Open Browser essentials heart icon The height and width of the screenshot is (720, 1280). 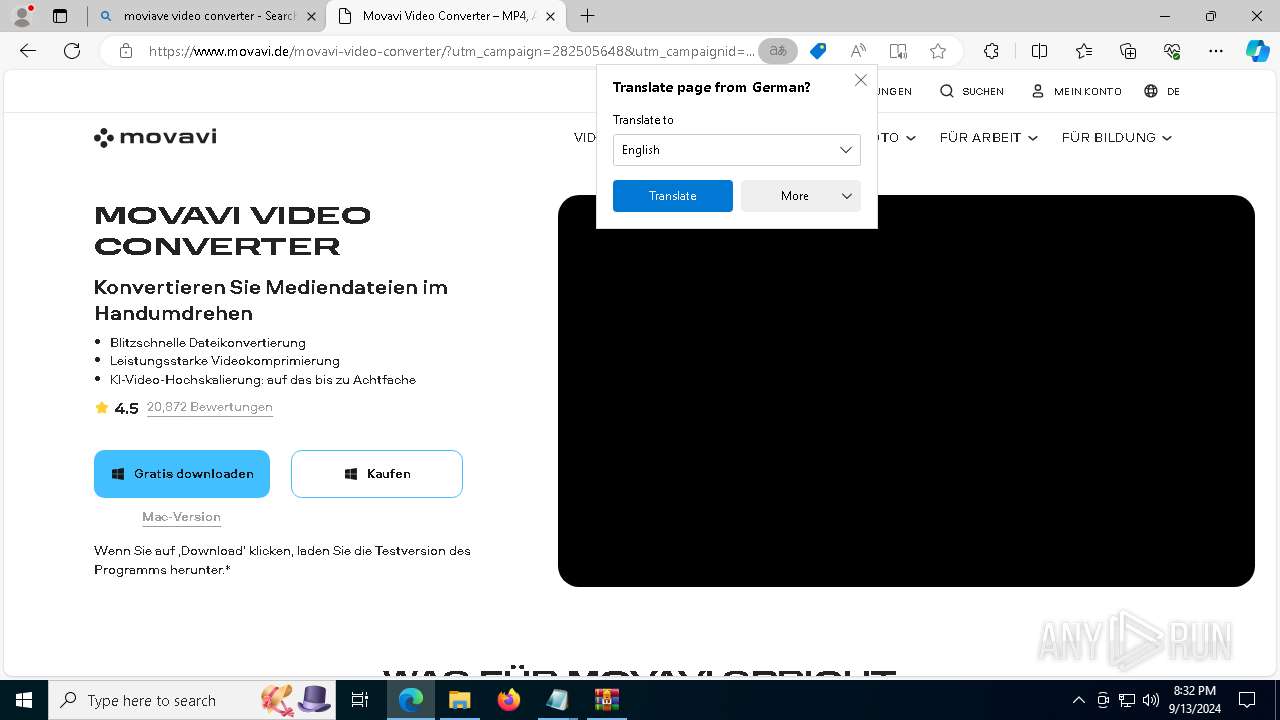(x=1172, y=51)
